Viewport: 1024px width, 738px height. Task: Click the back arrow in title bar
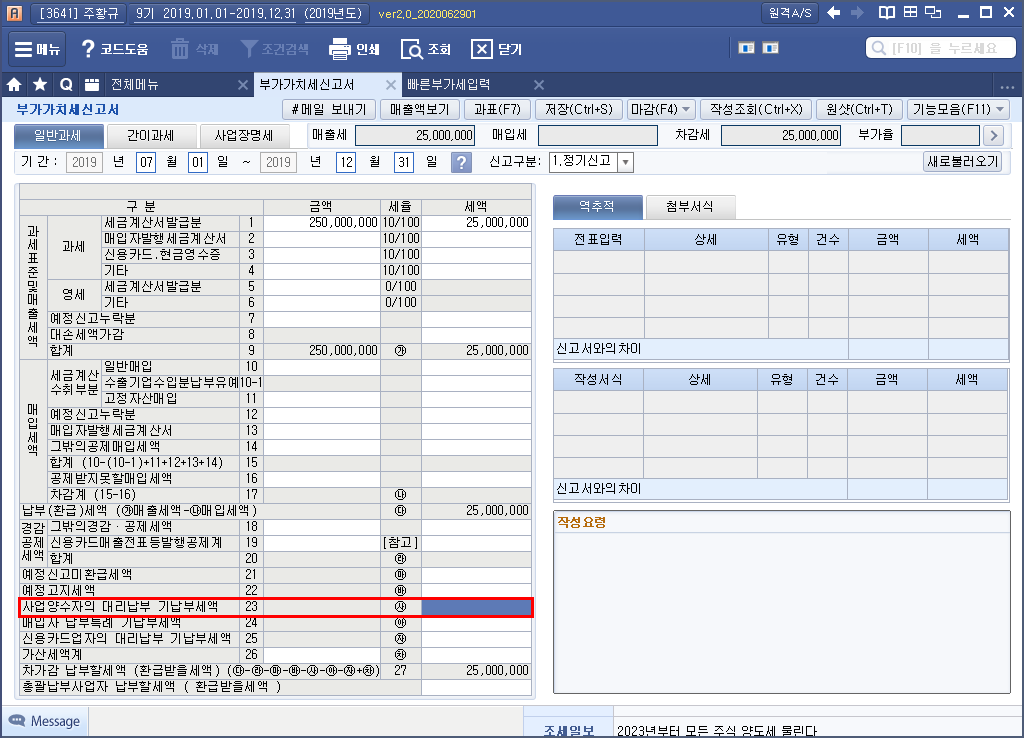(833, 12)
